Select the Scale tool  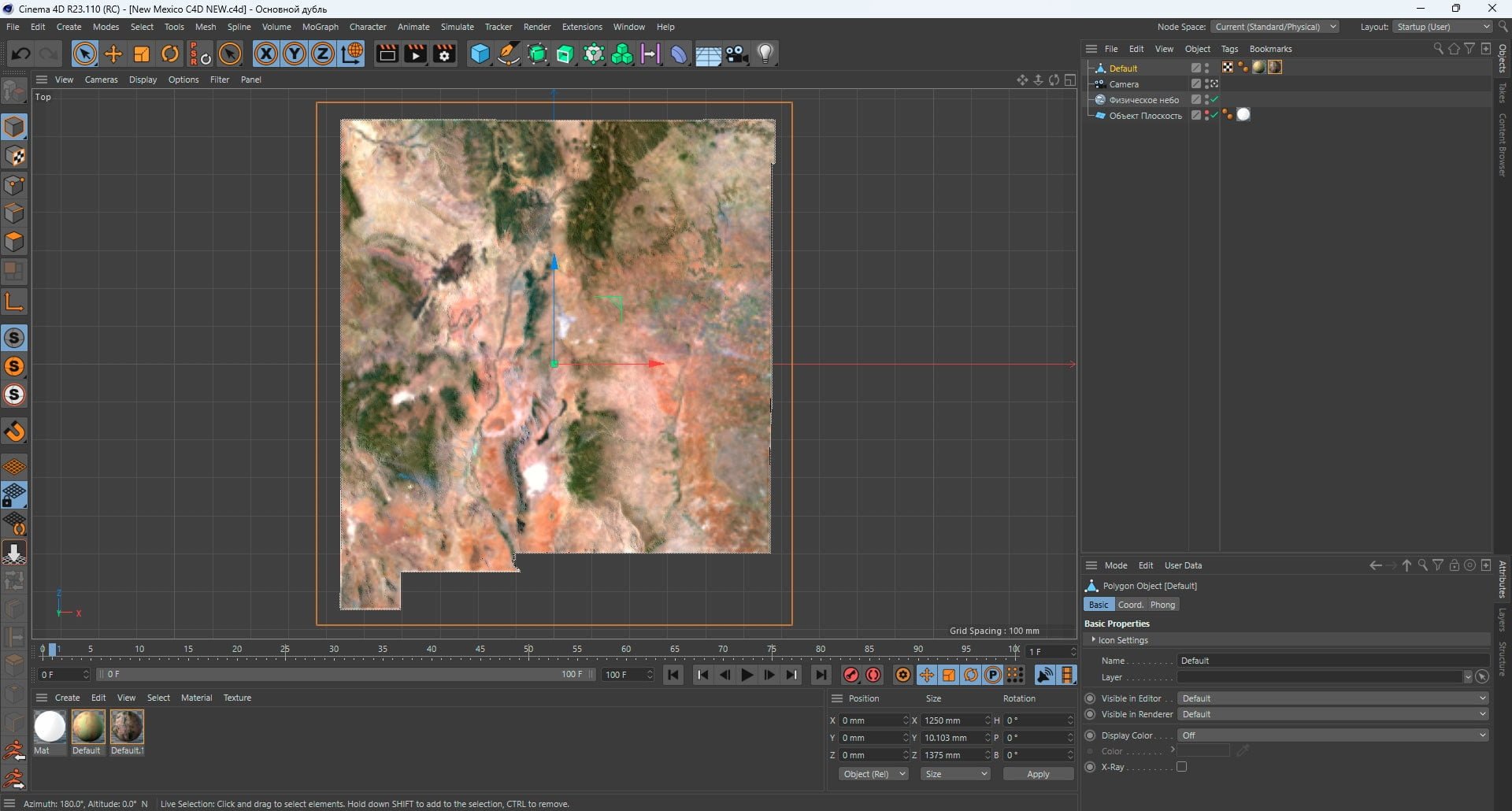[x=142, y=54]
